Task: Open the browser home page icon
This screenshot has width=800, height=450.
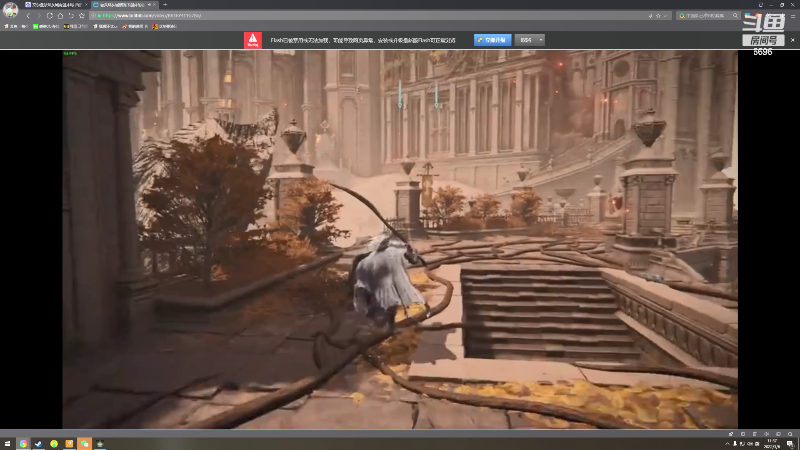Action: tap(60, 16)
